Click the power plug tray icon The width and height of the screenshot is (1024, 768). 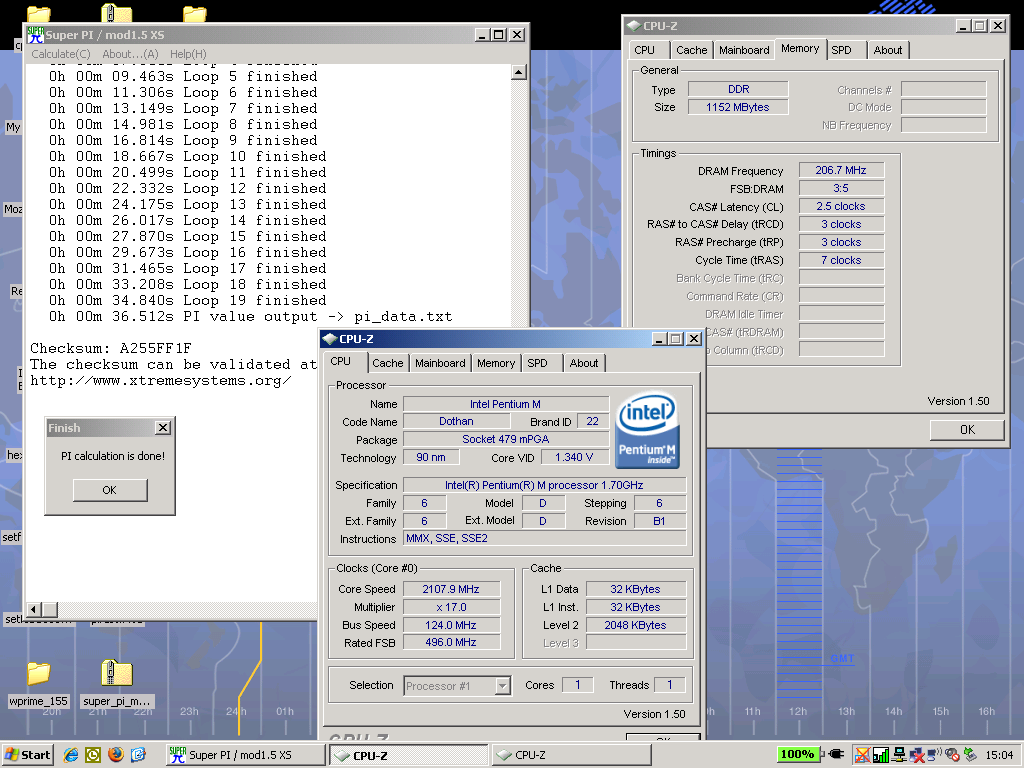pos(835,754)
